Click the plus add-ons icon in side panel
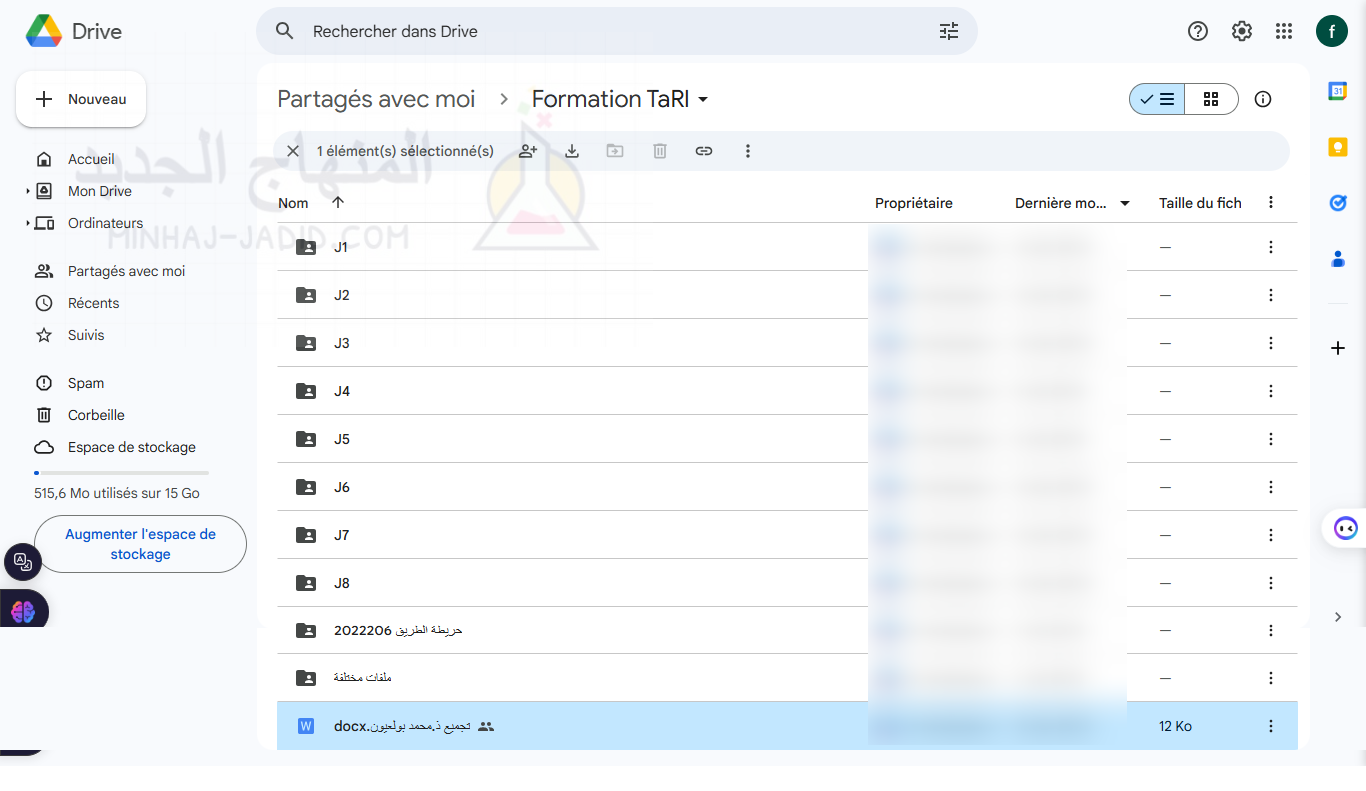This screenshot has height=791, width=1366. [1338, 348]
